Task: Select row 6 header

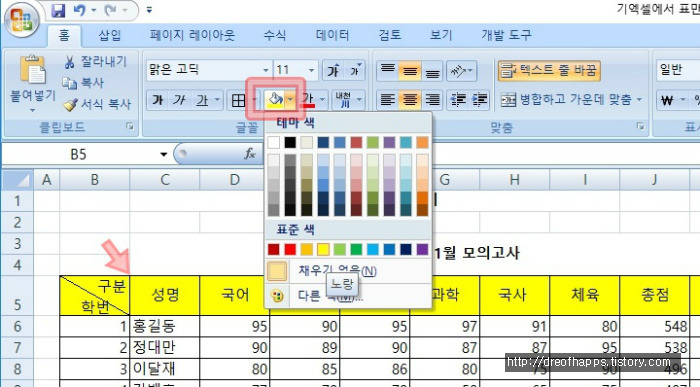Action: tap(17, 326)
